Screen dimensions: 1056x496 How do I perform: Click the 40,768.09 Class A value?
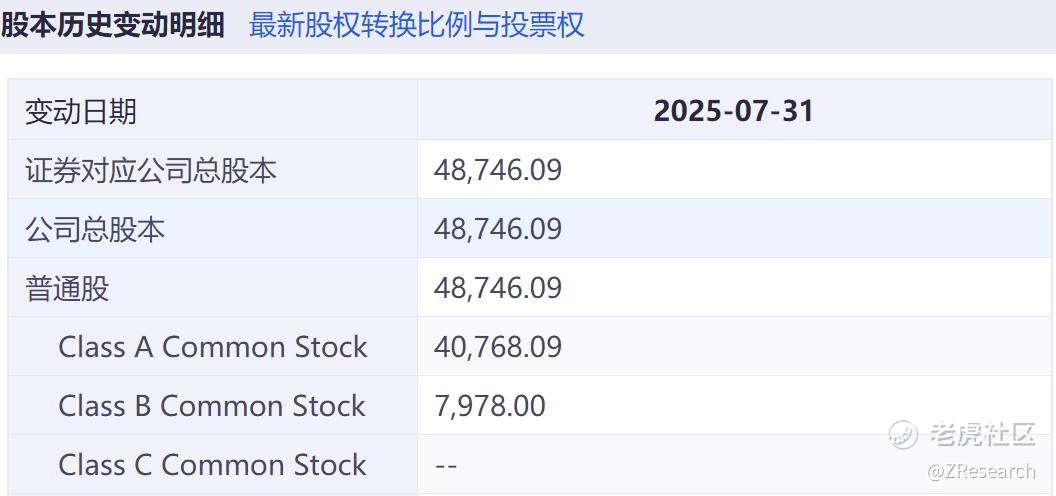[498, 347]
